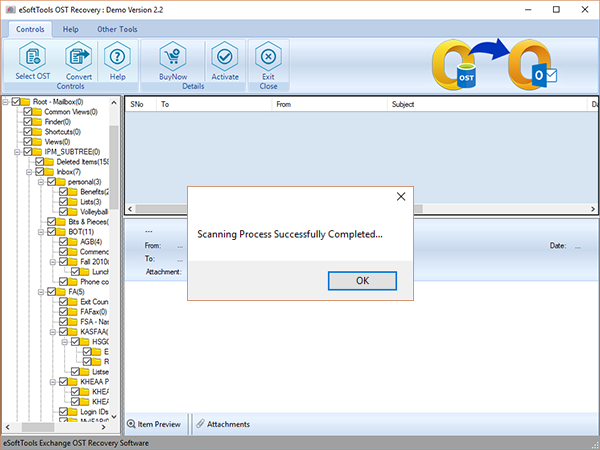Collapse the BOT(11) tree node
The height and width of the screenshot is (450, 600).
coord(41,232)
